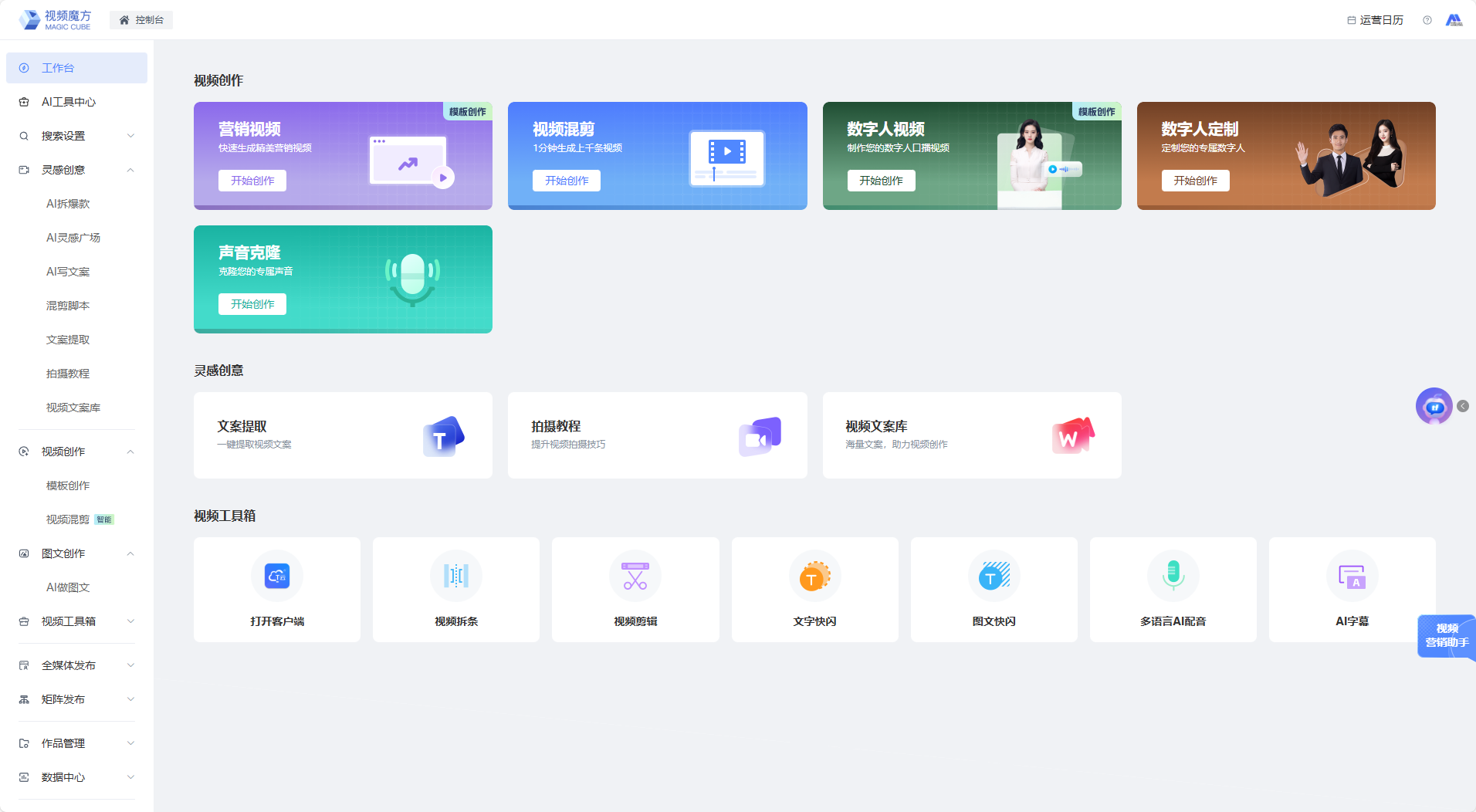Click 文字快闪 tool icon
1476x812 pixels.
point(814,576)
